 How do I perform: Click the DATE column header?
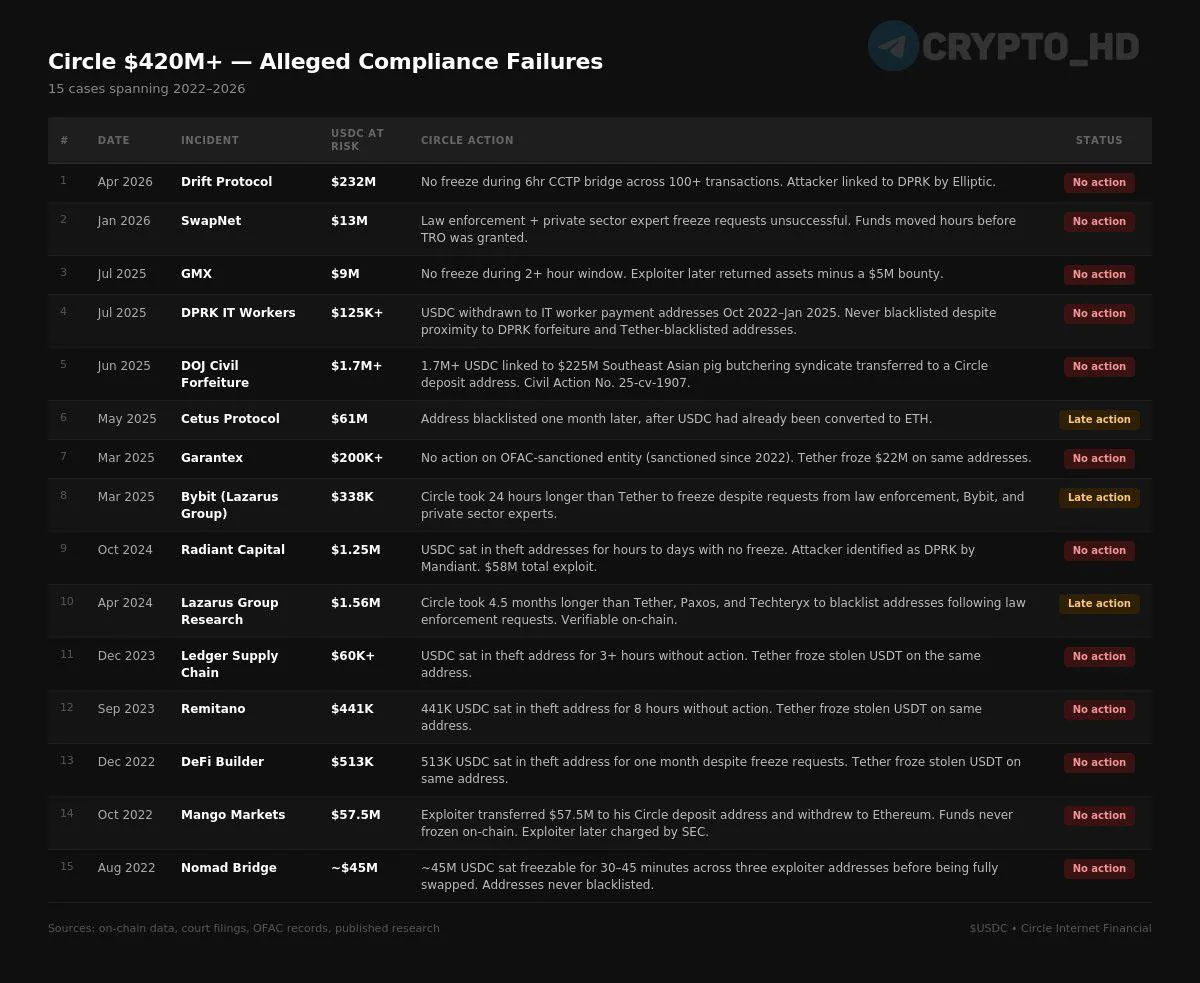[x=113, y=141]
